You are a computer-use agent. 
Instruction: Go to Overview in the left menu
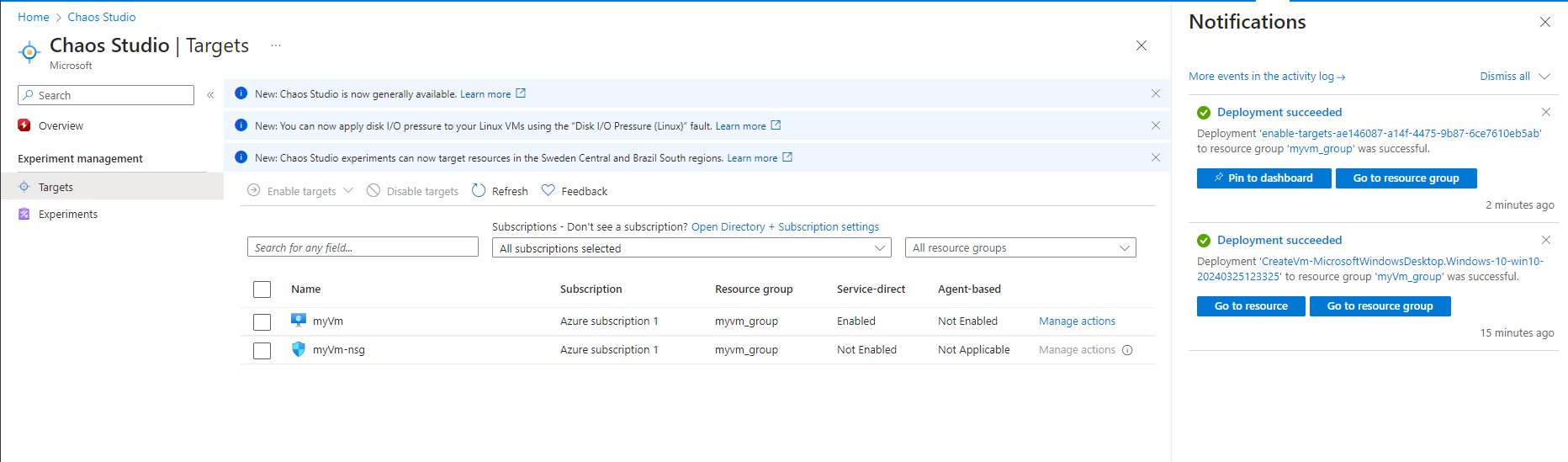tap(61, 126)
